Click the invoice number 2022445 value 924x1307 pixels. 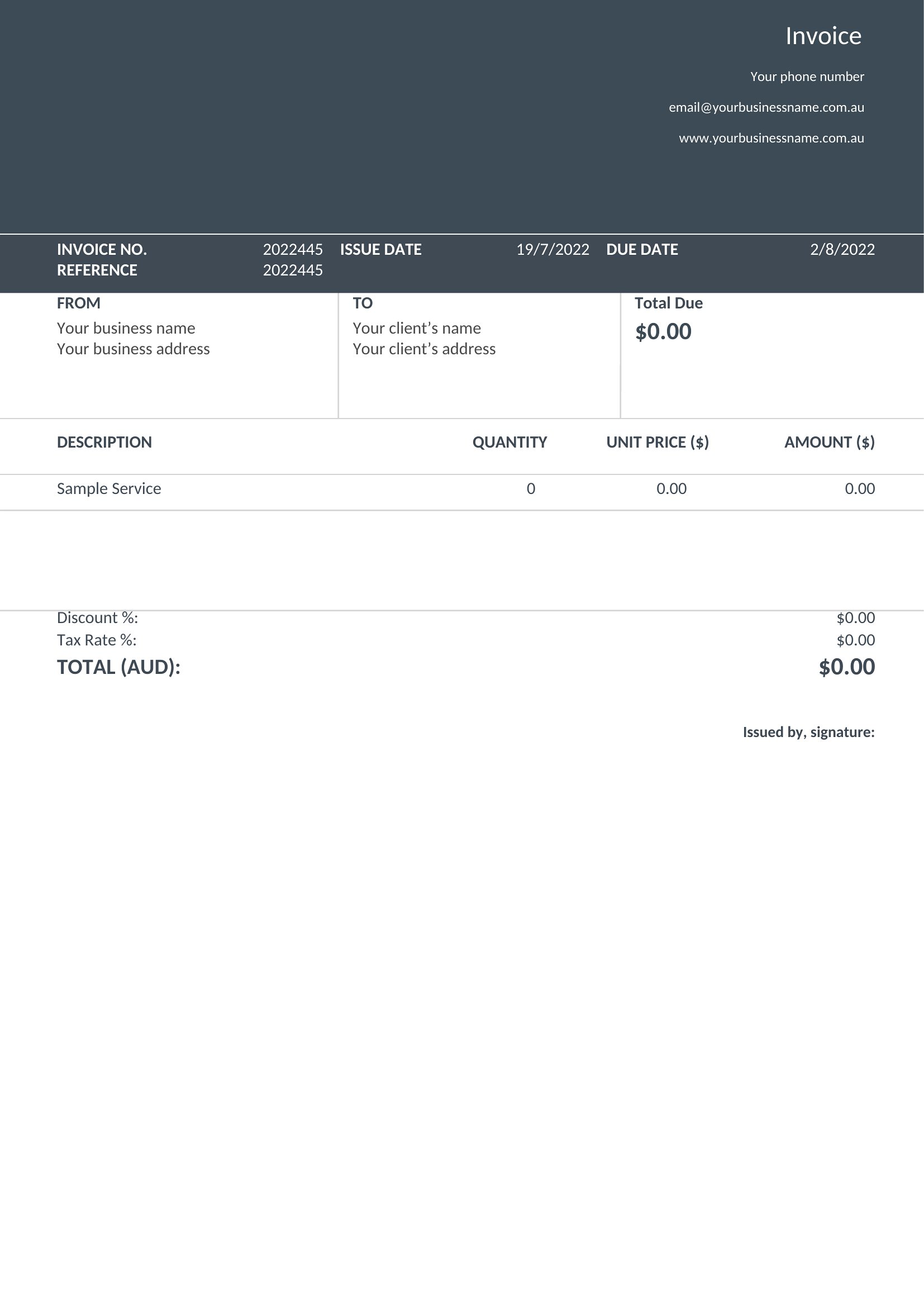tap(292, 249)
